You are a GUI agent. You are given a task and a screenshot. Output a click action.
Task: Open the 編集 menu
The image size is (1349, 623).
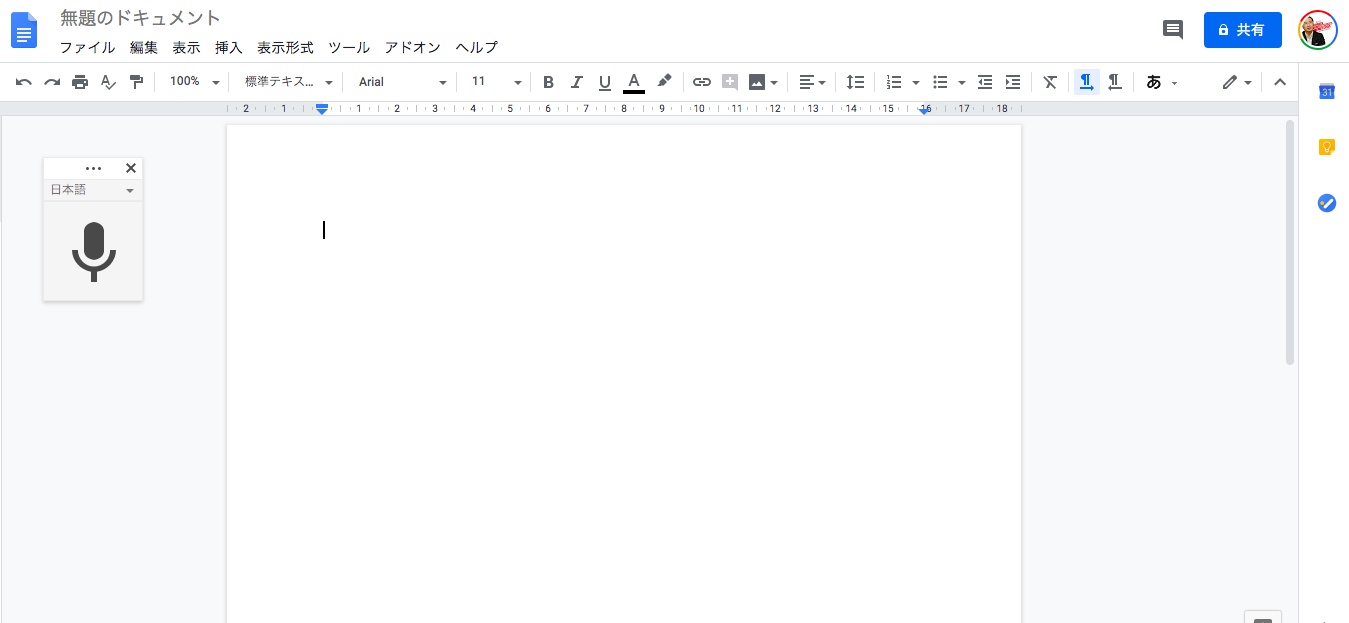pos(144,47)
